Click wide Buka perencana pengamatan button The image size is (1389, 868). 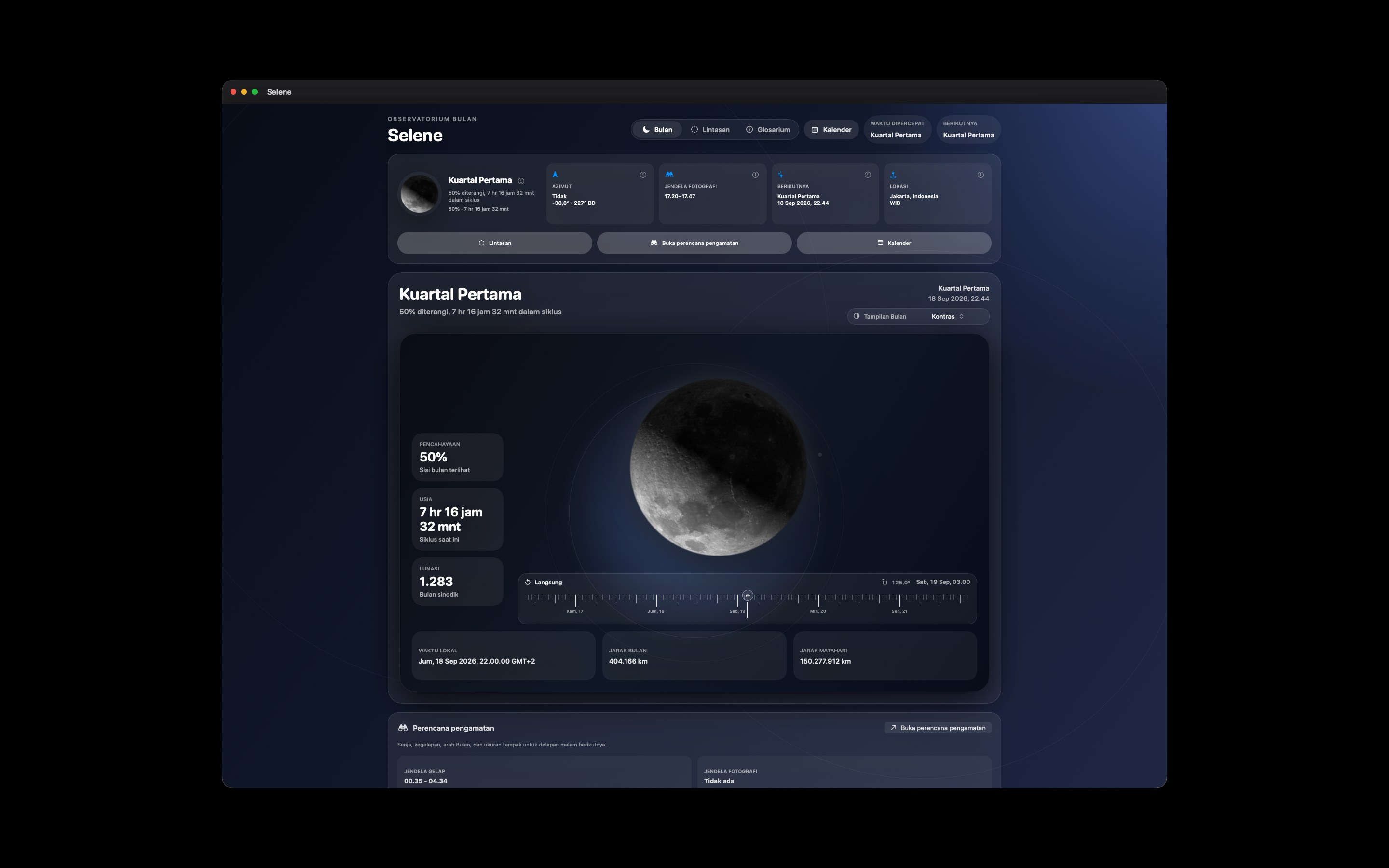tap(694, 243)
